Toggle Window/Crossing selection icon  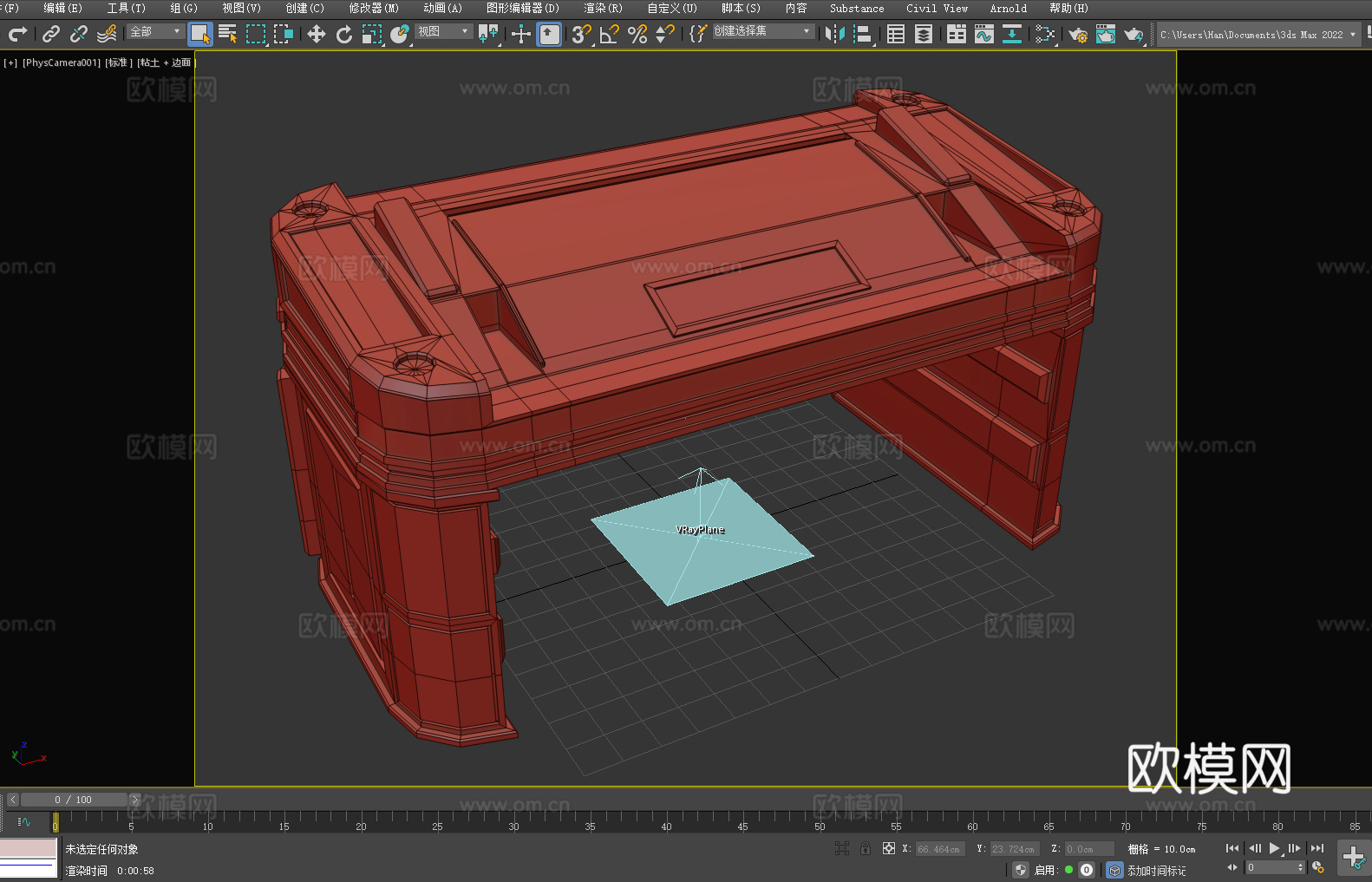284,34
